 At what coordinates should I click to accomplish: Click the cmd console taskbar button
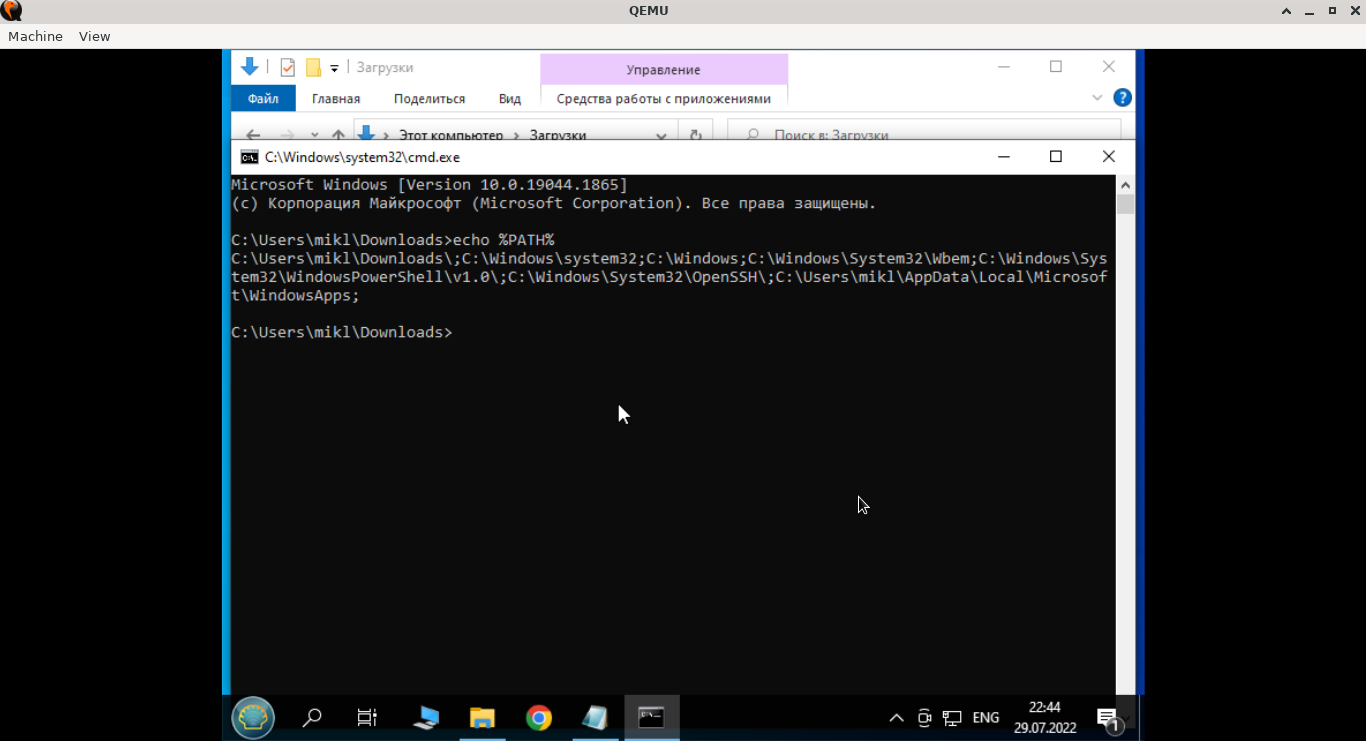click(652, 717)
